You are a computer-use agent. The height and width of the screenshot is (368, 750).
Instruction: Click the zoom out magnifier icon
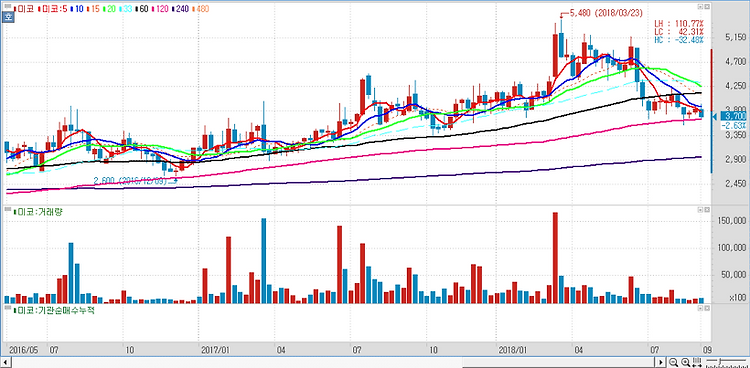[x=673, y=362]
